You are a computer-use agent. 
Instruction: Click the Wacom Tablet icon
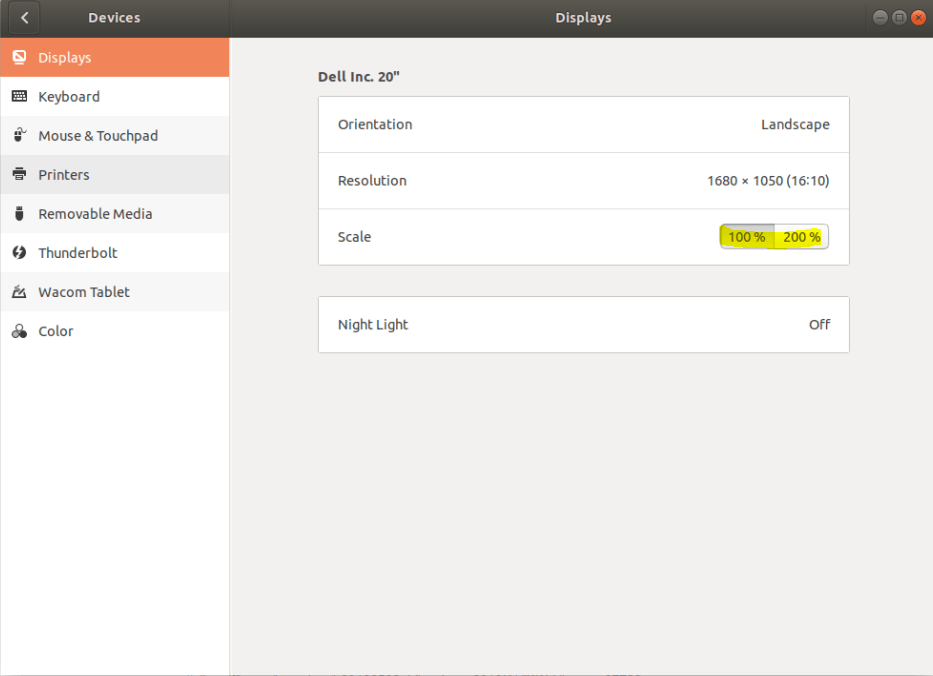(x=18, y=291)
